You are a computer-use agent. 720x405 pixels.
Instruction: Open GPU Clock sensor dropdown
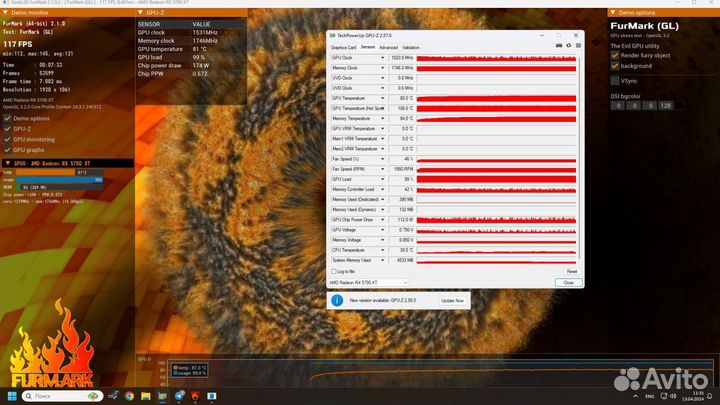pos(382,58)
